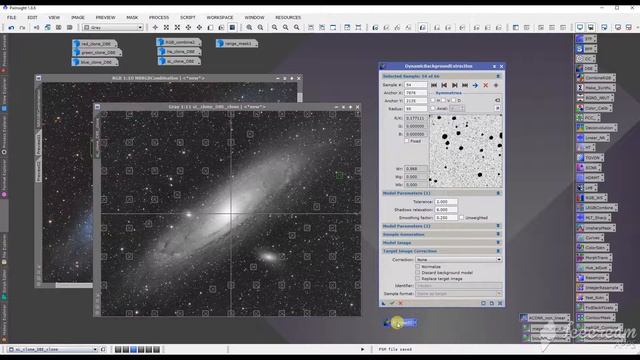Open the FILE menu
Image resolution: width=640 pixels, height=360 pixels.
coord(11,18)
